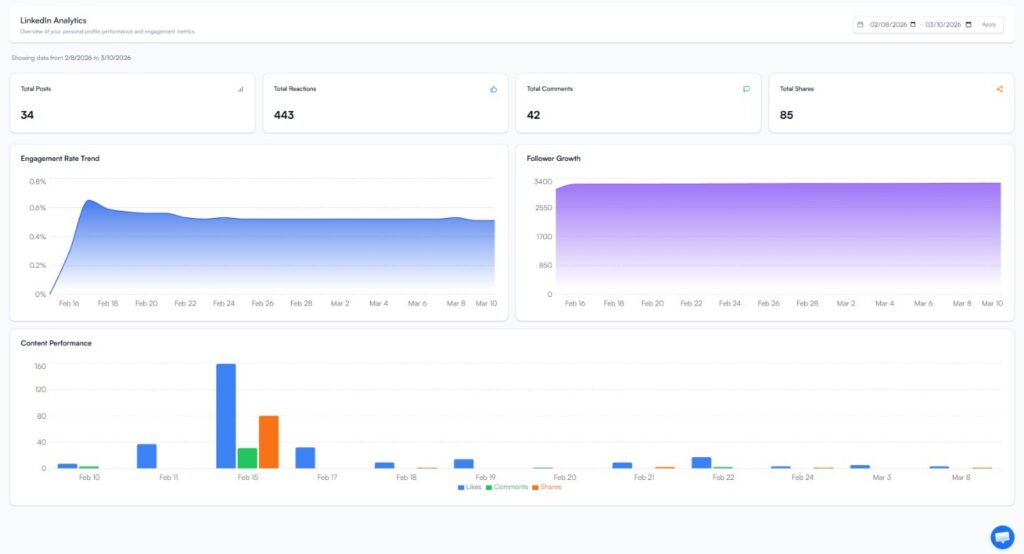Open the start date calendar picker icon
1024x554 pixels.
click(x=913, y=25)
